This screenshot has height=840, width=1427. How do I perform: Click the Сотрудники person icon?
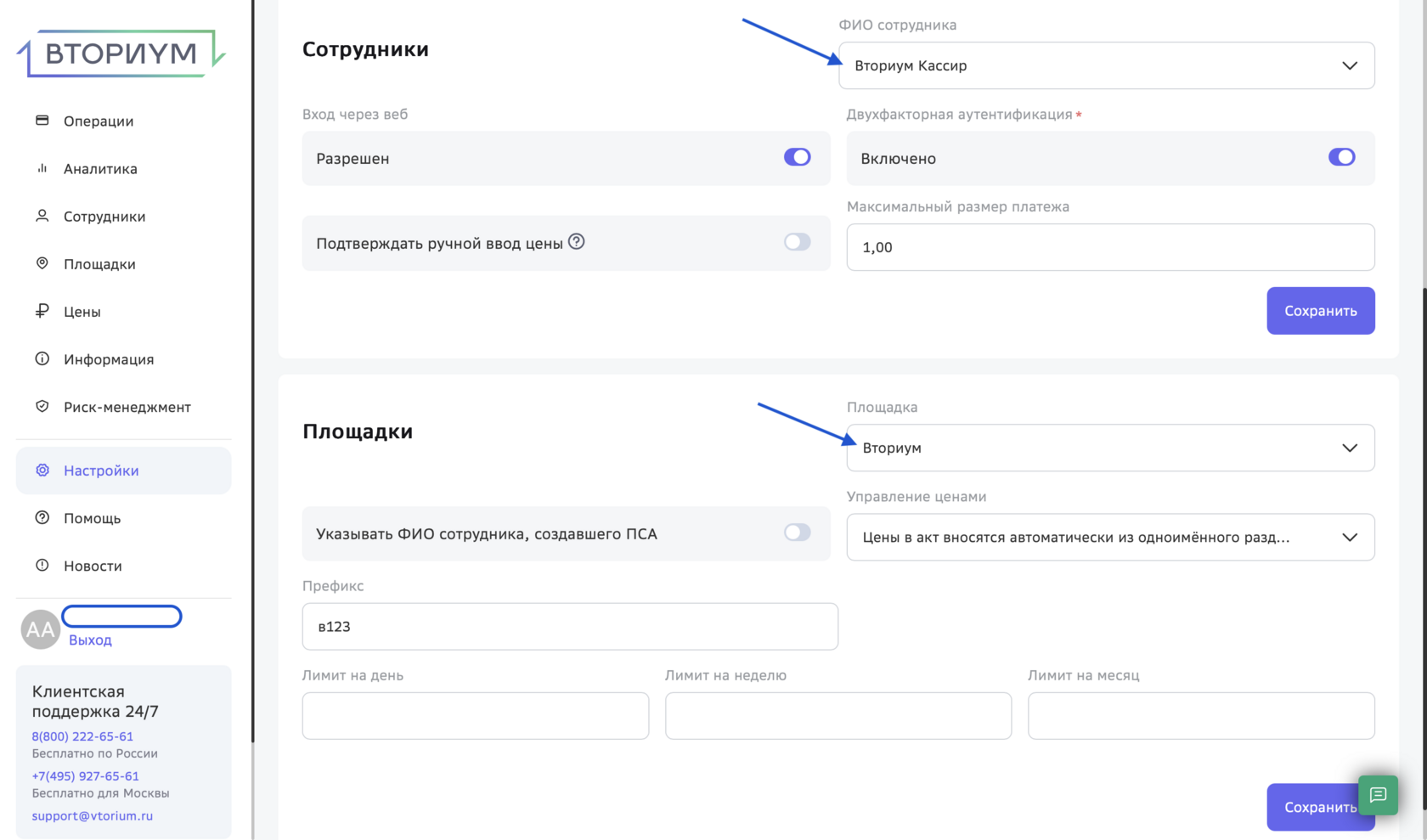42,216
